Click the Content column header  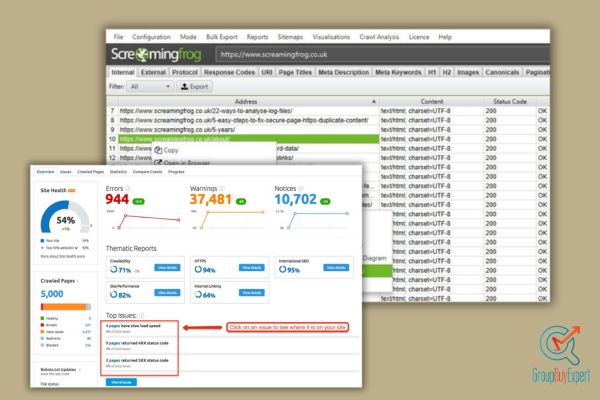click(432, 101)
